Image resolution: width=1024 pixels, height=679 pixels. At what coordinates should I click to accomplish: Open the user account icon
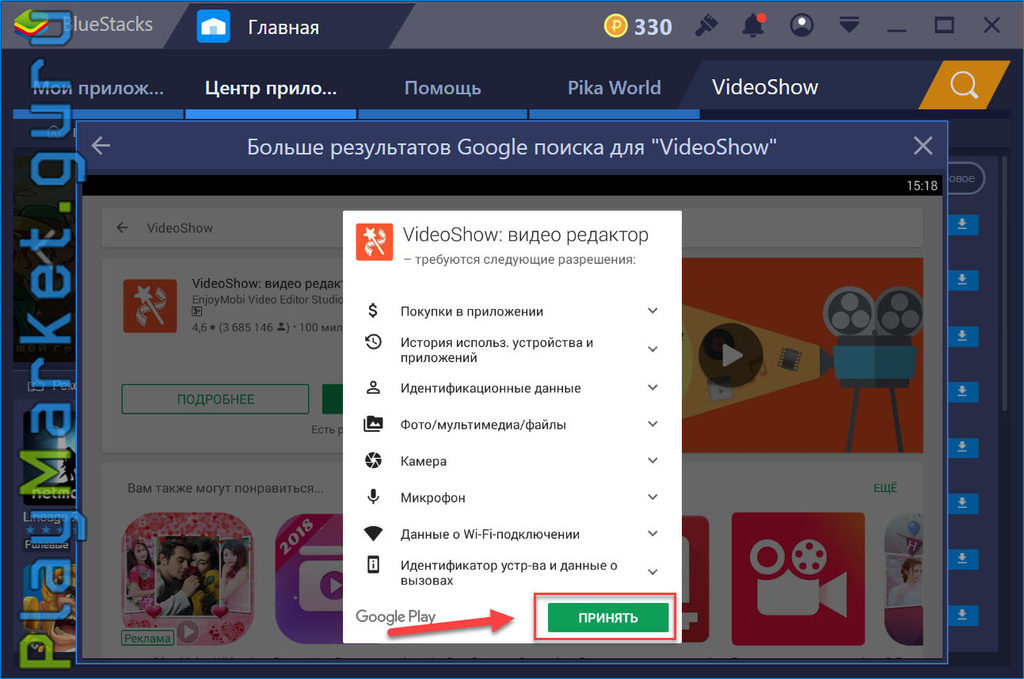[801, 26]
